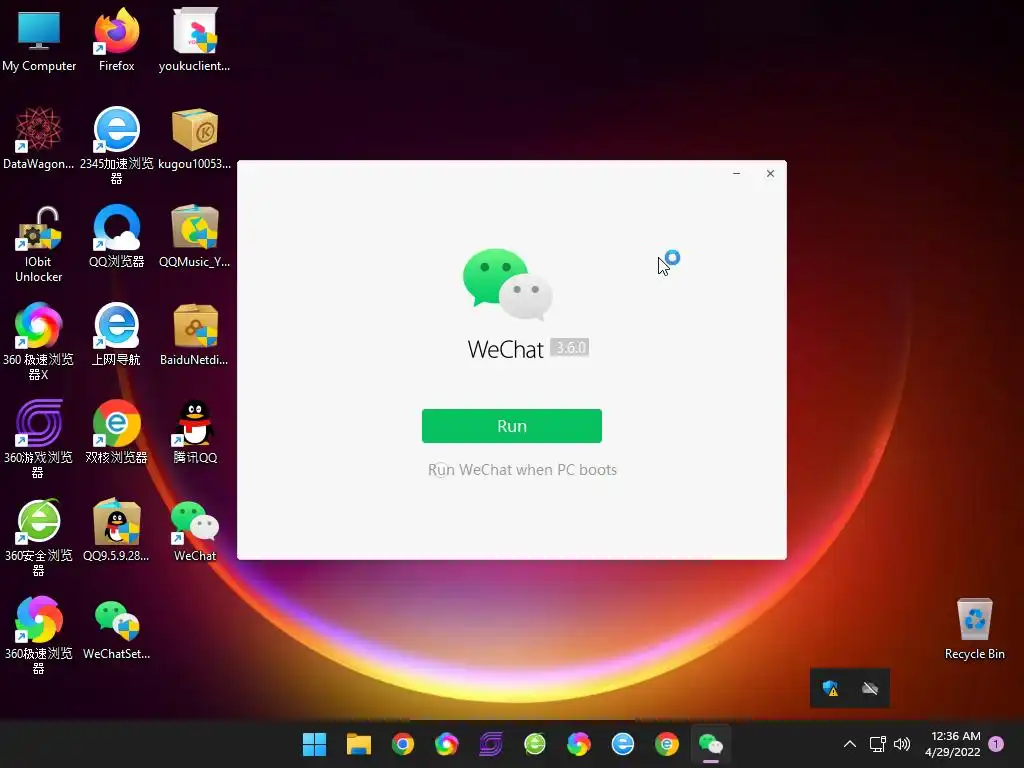Click the active WeChat taskbar icon

(711, 744)
